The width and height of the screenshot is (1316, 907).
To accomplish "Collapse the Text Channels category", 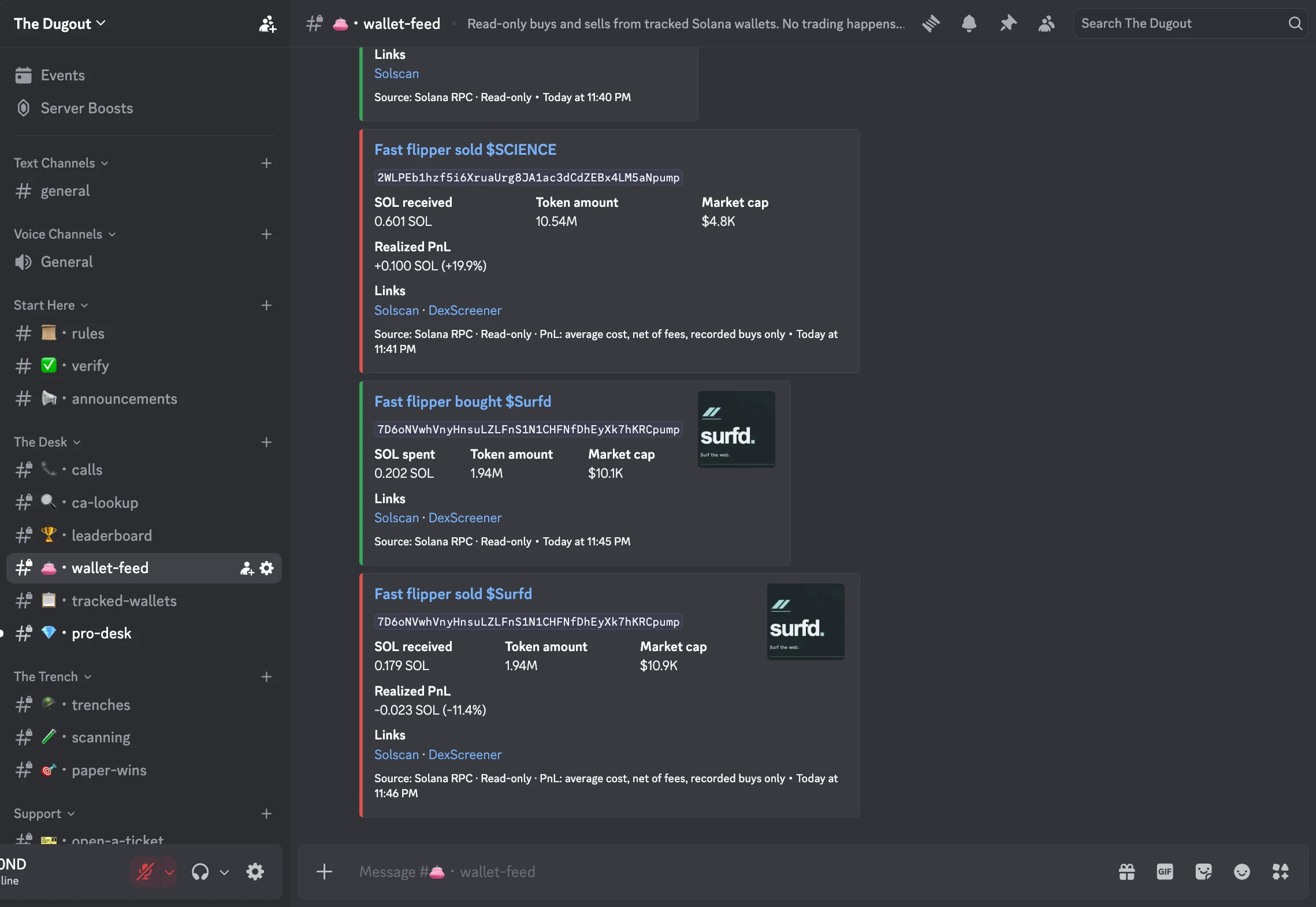I will [x=61, y=163].
